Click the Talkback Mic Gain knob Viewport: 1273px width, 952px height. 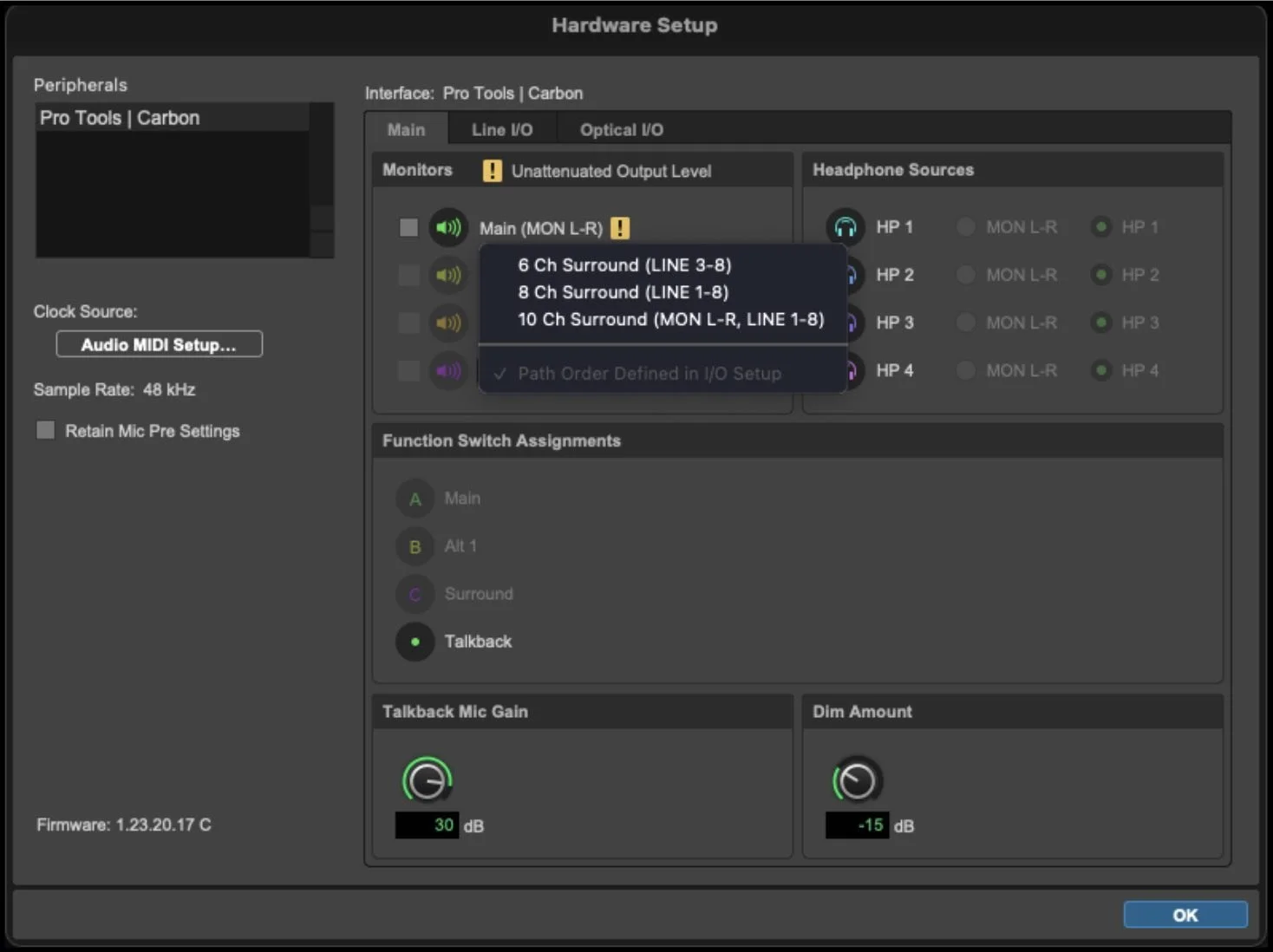(x=428, y=781)
